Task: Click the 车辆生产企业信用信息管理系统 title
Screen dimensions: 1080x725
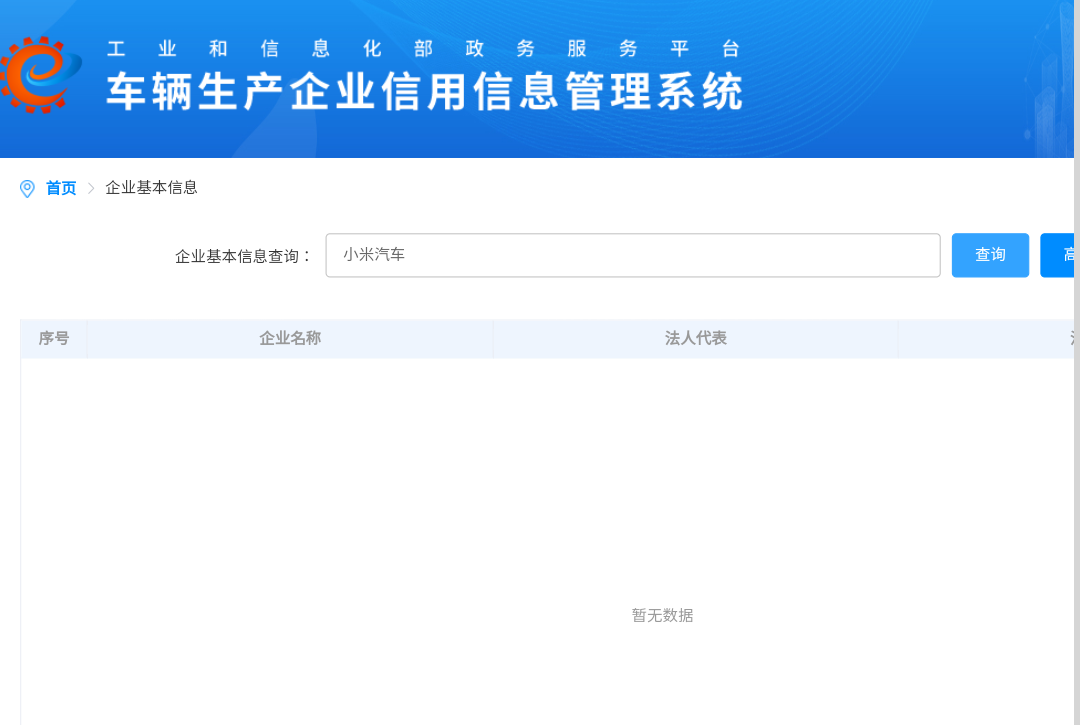Action: pos(425,92)
